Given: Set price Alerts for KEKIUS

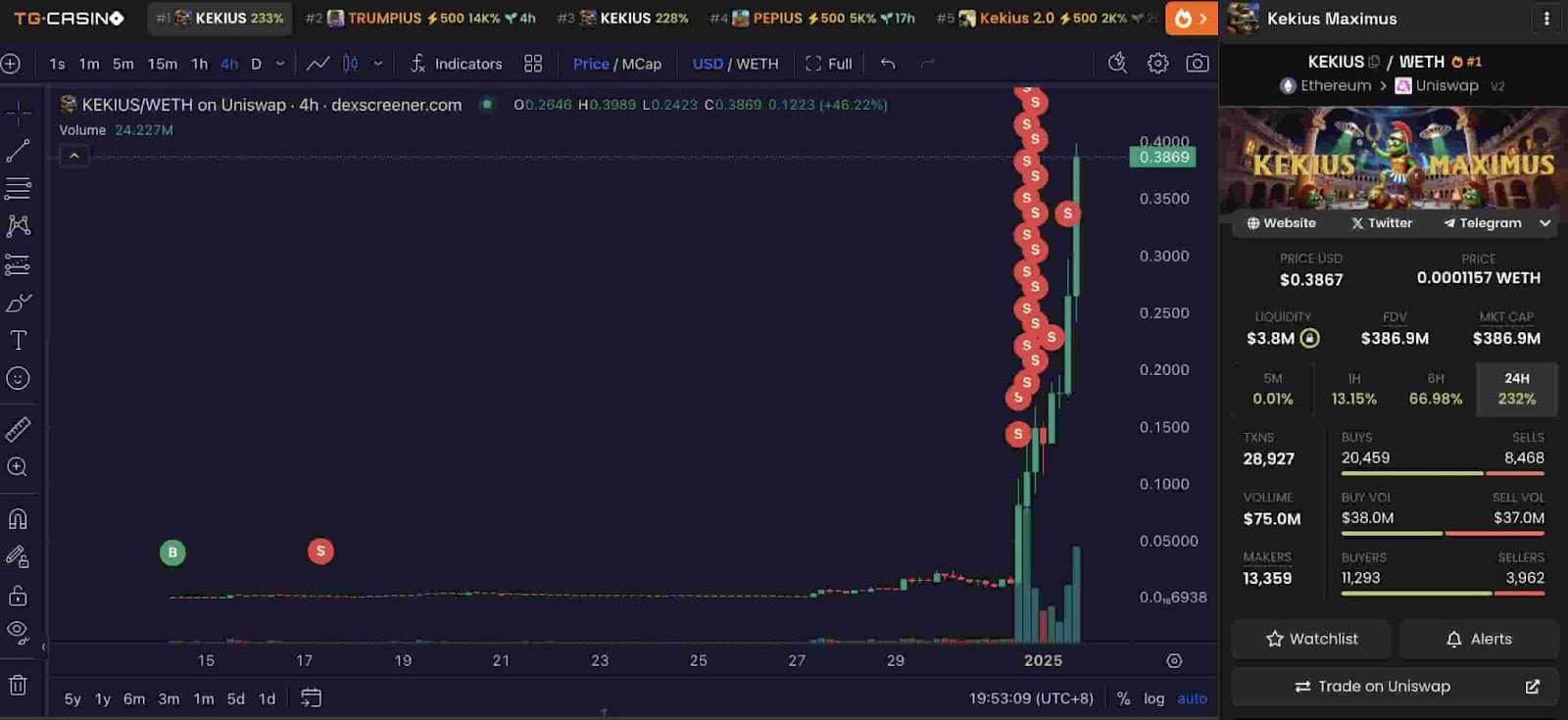Looking at the screenshot, I should 1479,639.
